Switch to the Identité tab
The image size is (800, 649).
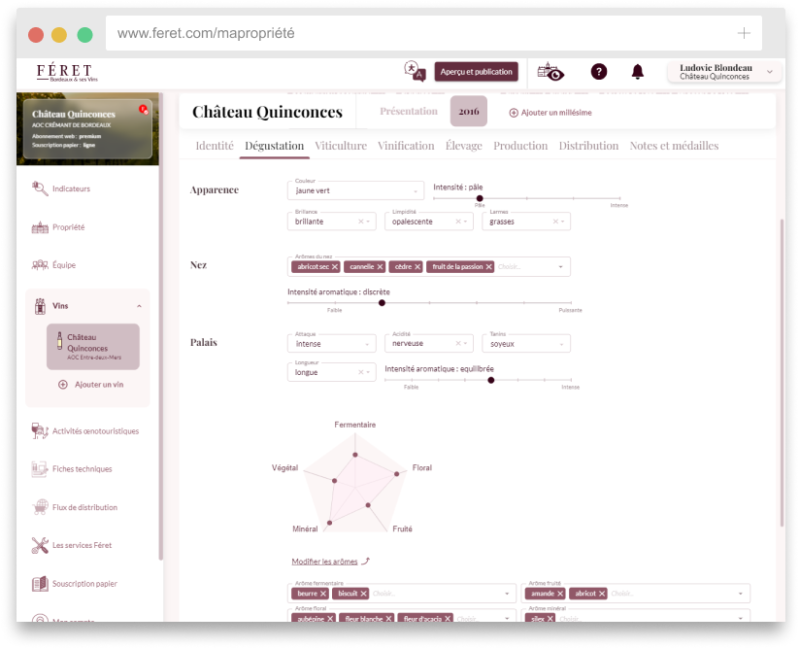pos(214,146)
